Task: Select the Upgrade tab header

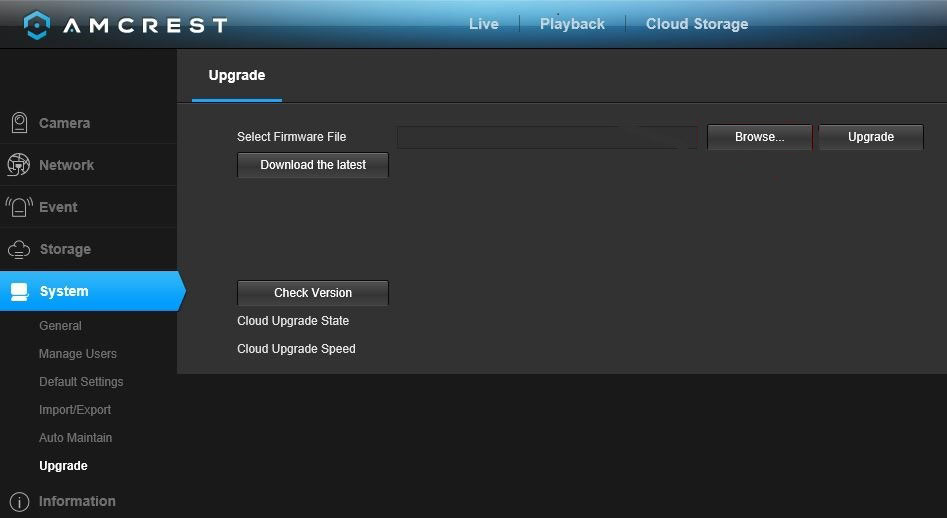Action: [x=236, y=75]
